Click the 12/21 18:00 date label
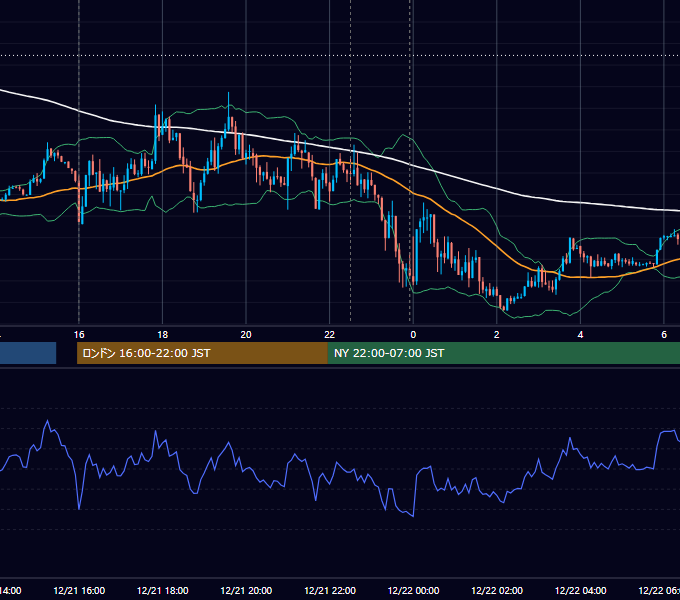Image resolution: width=680 pixels, height=600 pixels. pyautogui.click(x=163, y=590)
